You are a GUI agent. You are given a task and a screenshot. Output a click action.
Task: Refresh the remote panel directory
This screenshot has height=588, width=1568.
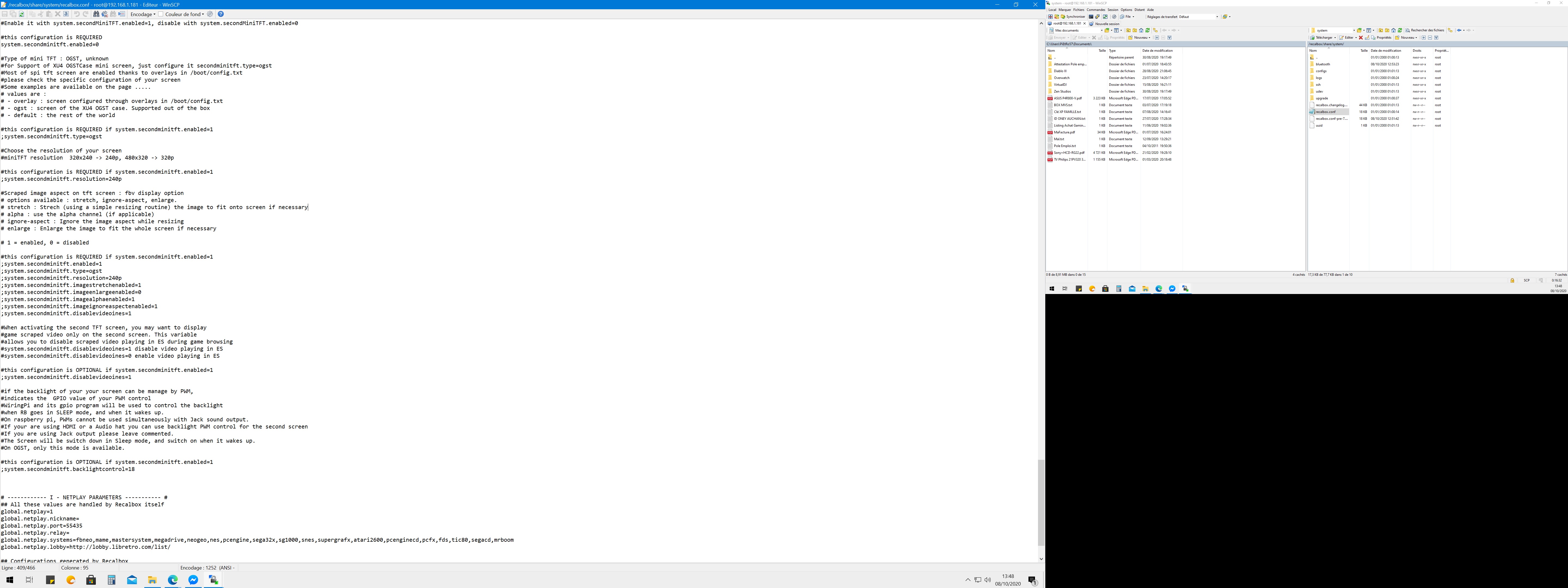point(1400,30)
